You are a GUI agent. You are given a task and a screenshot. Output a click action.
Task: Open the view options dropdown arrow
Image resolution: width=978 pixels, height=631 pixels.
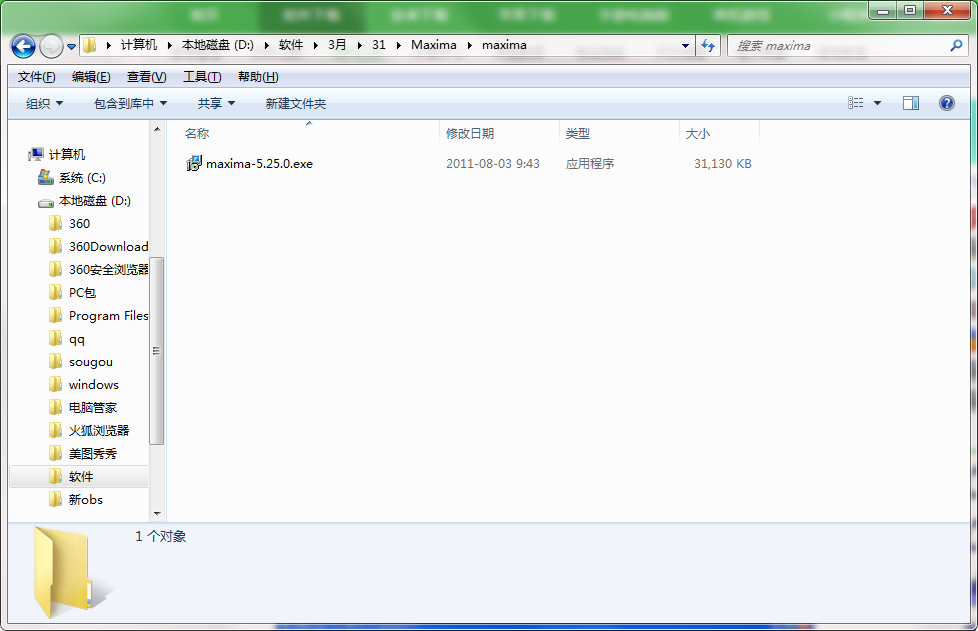pos(877,103)
